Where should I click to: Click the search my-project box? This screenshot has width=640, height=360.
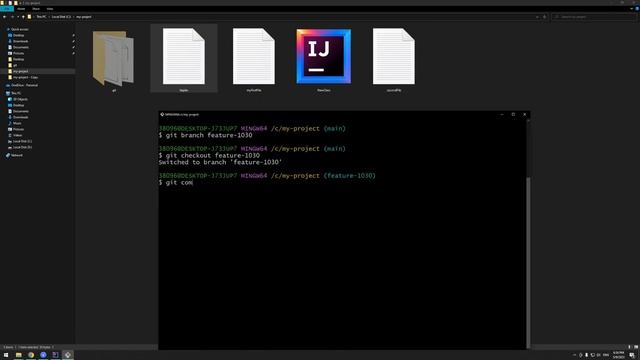[x=594, y=17]
